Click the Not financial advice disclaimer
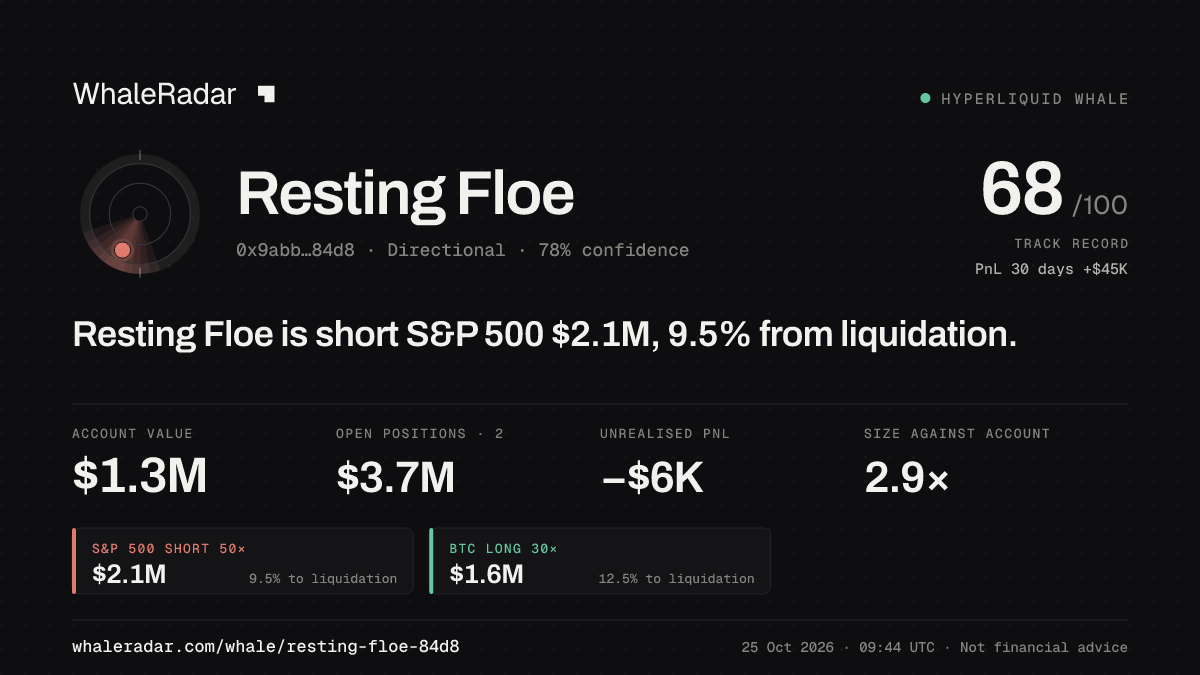Viewport: 1200px width, 675px height. click(x=1044, y=648)
